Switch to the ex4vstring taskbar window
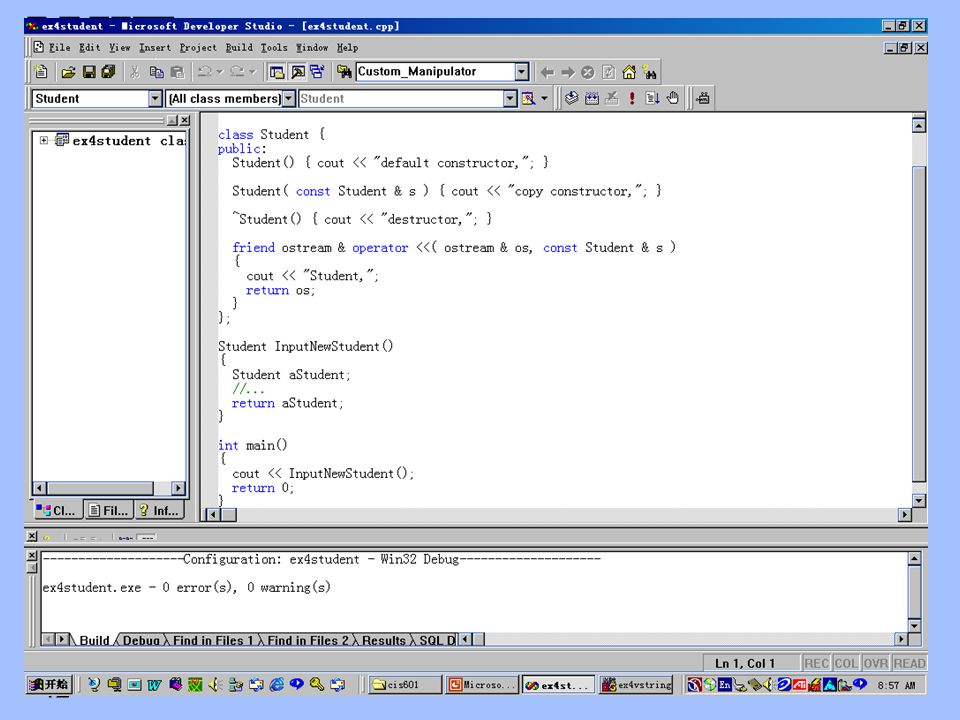Screen dimensions: 960x720 click(636, 684)
